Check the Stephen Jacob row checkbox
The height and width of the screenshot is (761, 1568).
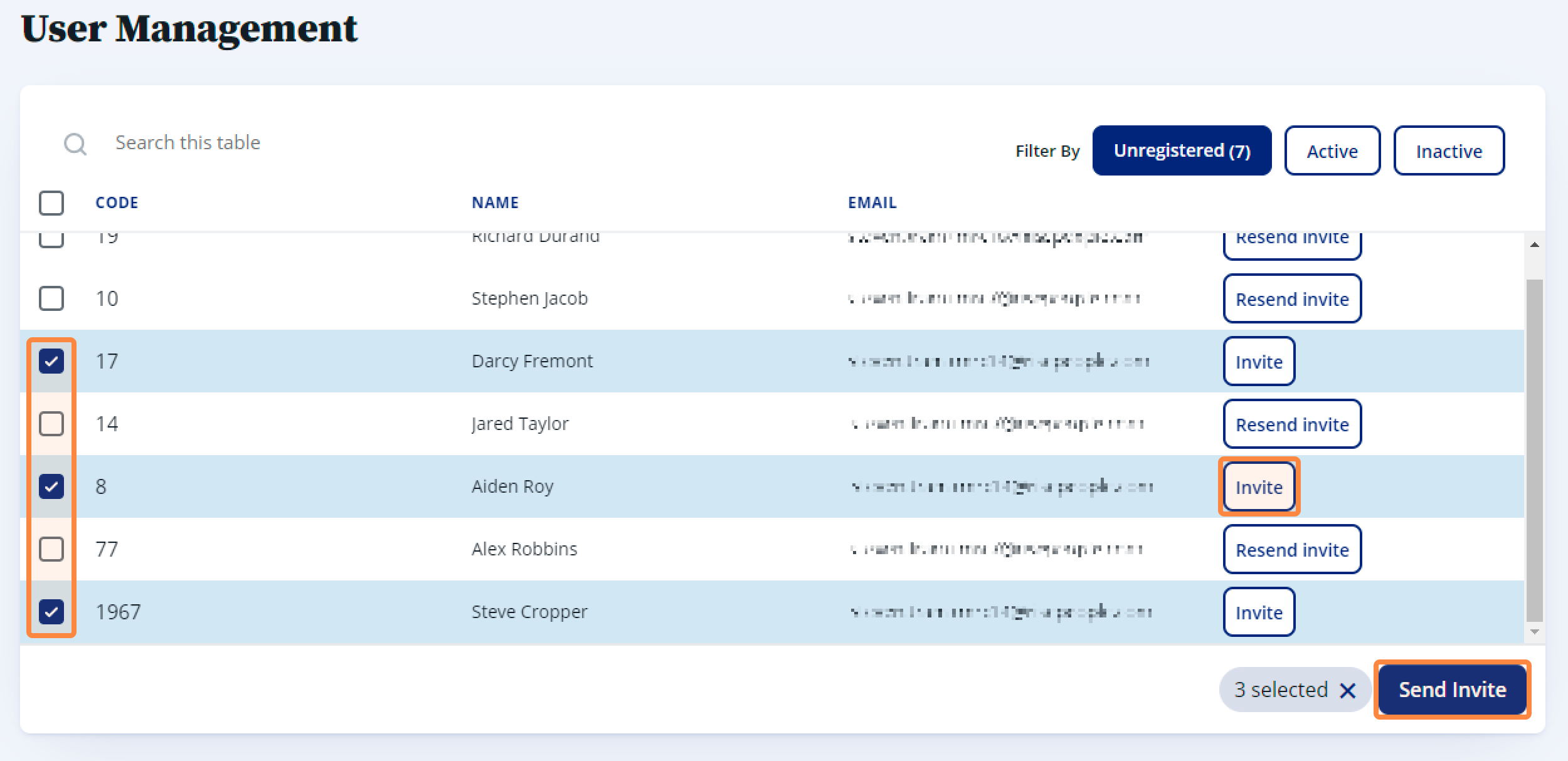(51, 298)
